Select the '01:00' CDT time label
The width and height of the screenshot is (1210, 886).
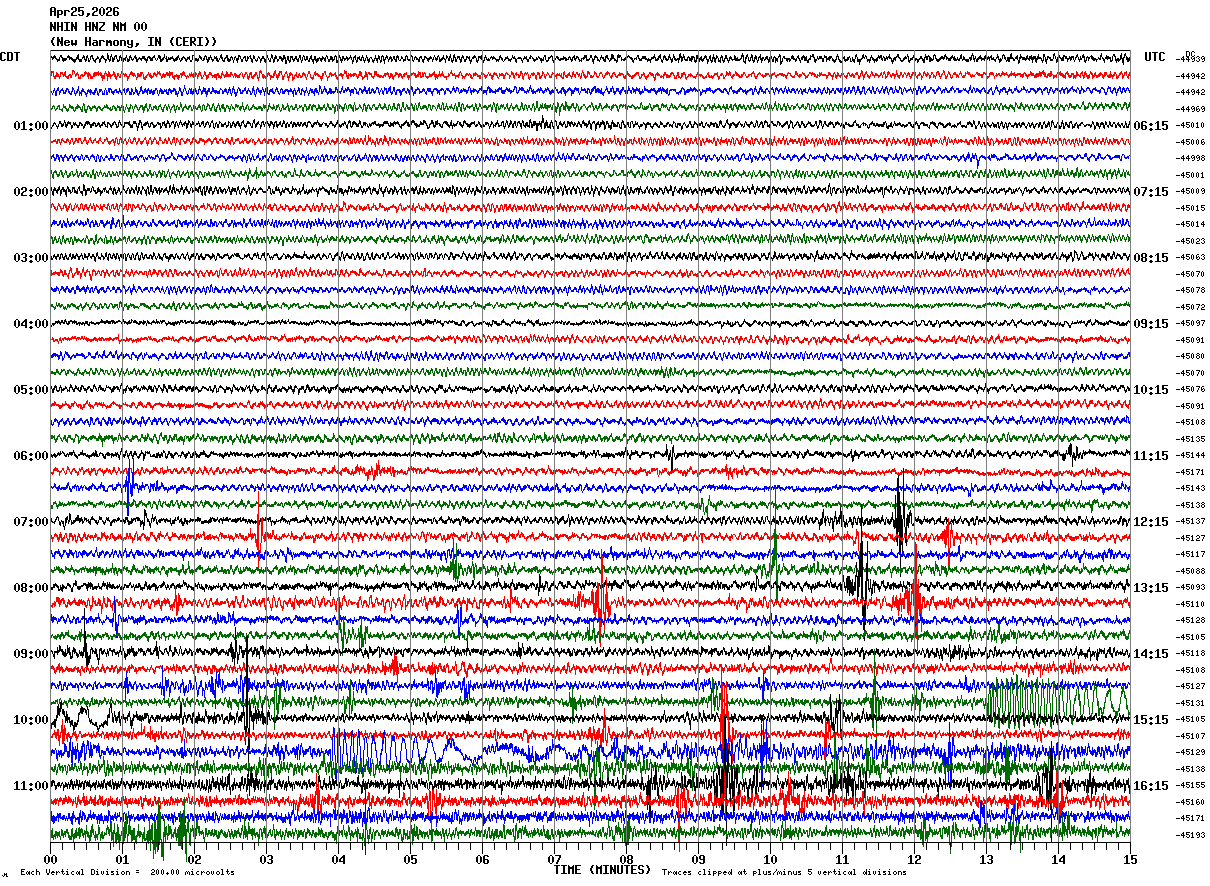[31, 126]
